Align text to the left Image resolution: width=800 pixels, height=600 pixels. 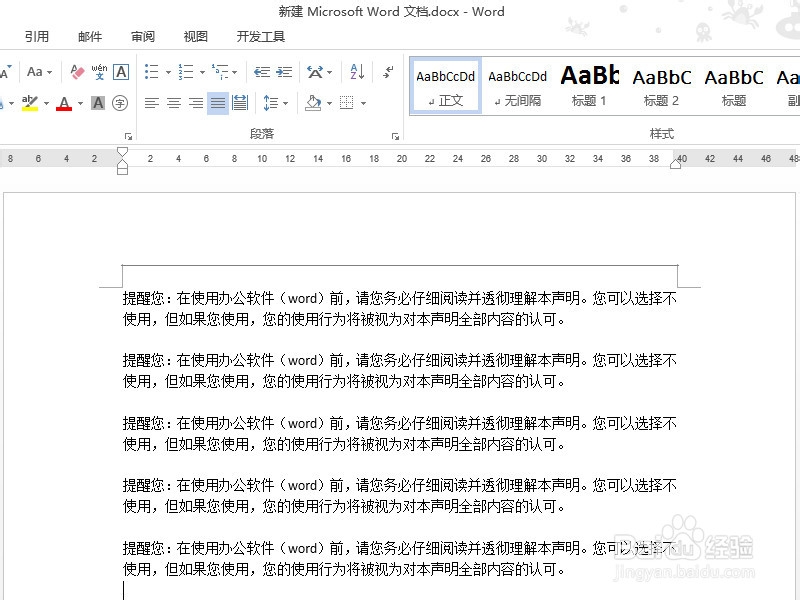[152, 103]
